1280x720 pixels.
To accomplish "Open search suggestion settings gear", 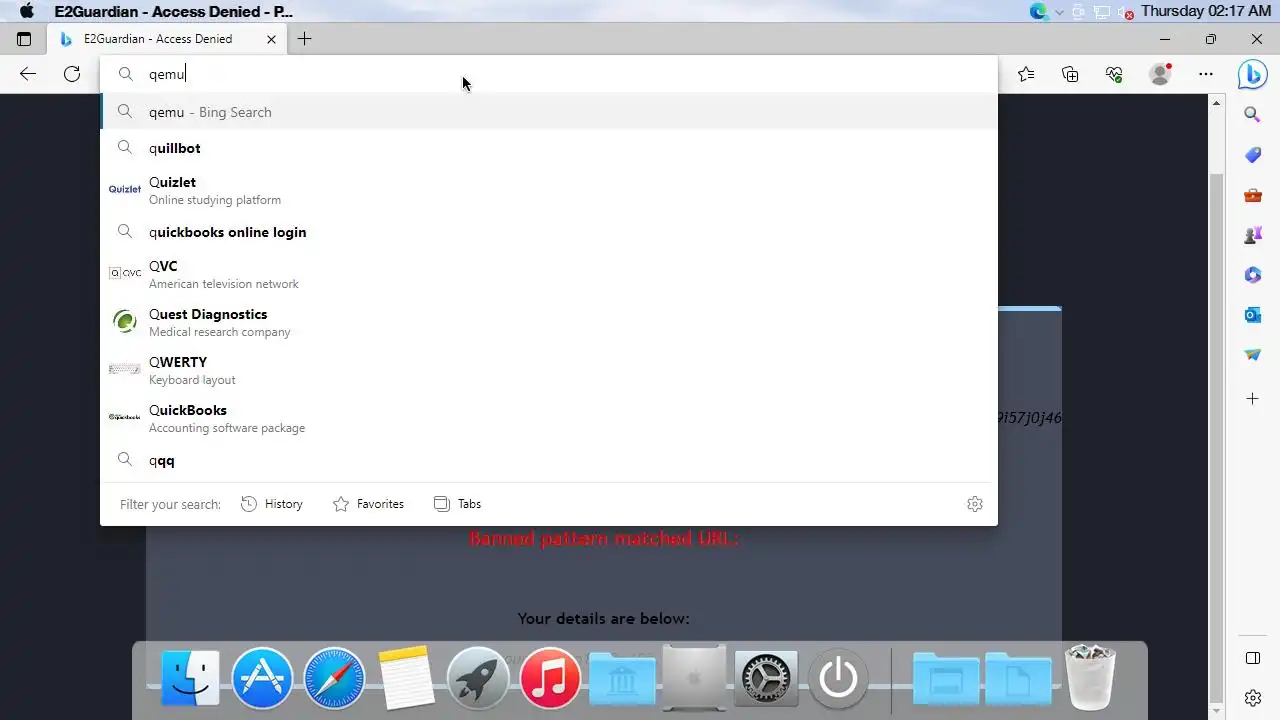I will pyautogui.click(x=975, y=504).
